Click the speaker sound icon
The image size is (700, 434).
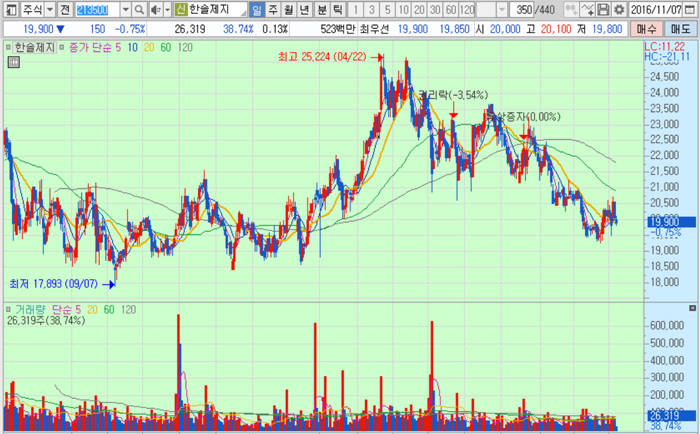(157, 9)
